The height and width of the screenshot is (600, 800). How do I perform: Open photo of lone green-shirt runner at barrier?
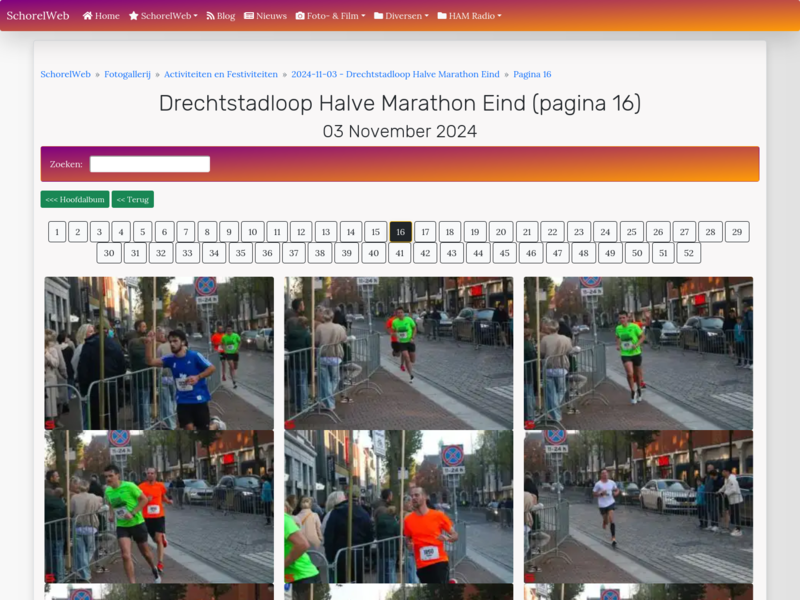pyautogui.click(x=638, y=353)
